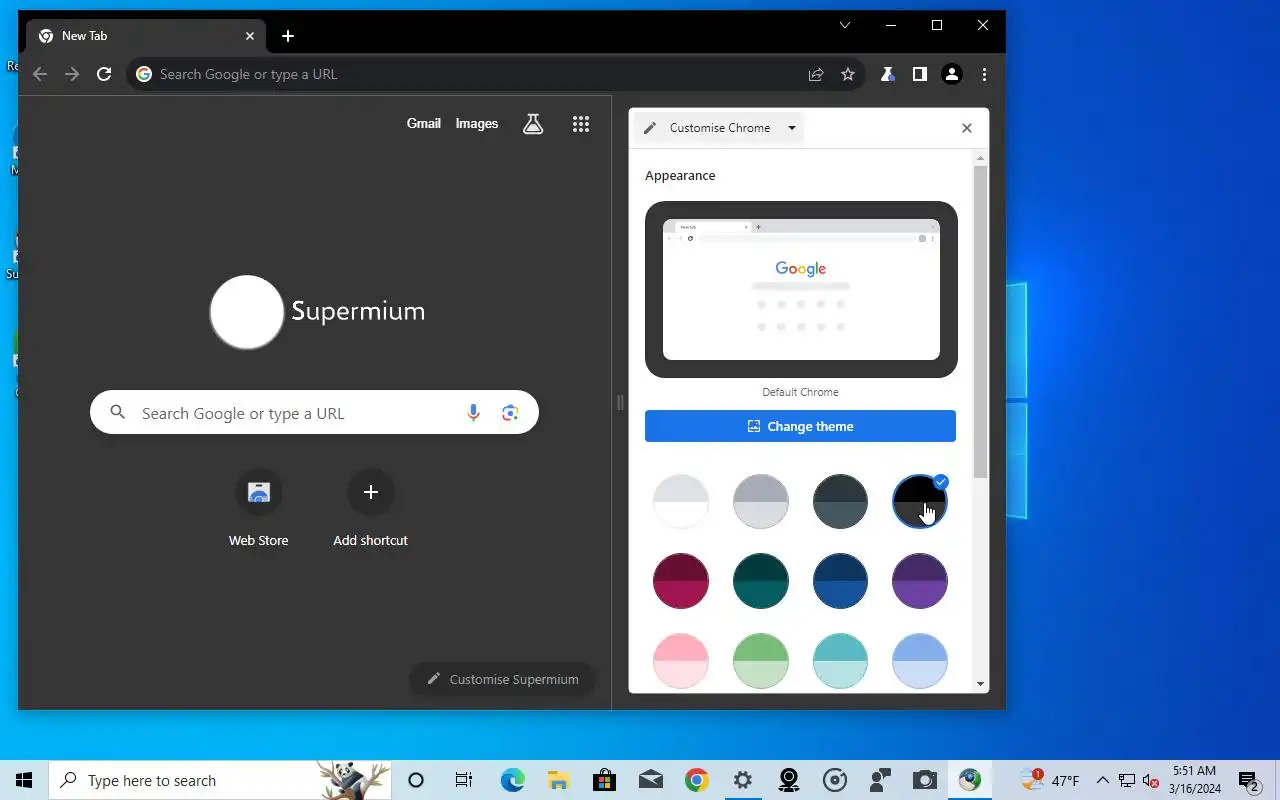Open the notification center icon
1280x800 pixels.
point(1249,780)
